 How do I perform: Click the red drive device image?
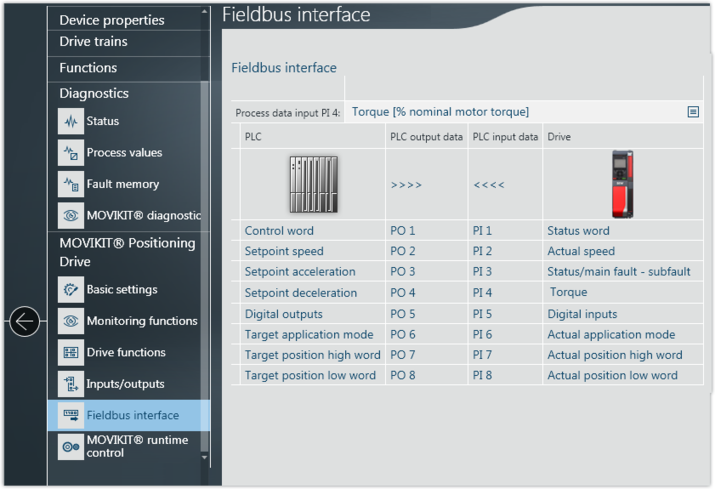(x=622, y=185)
